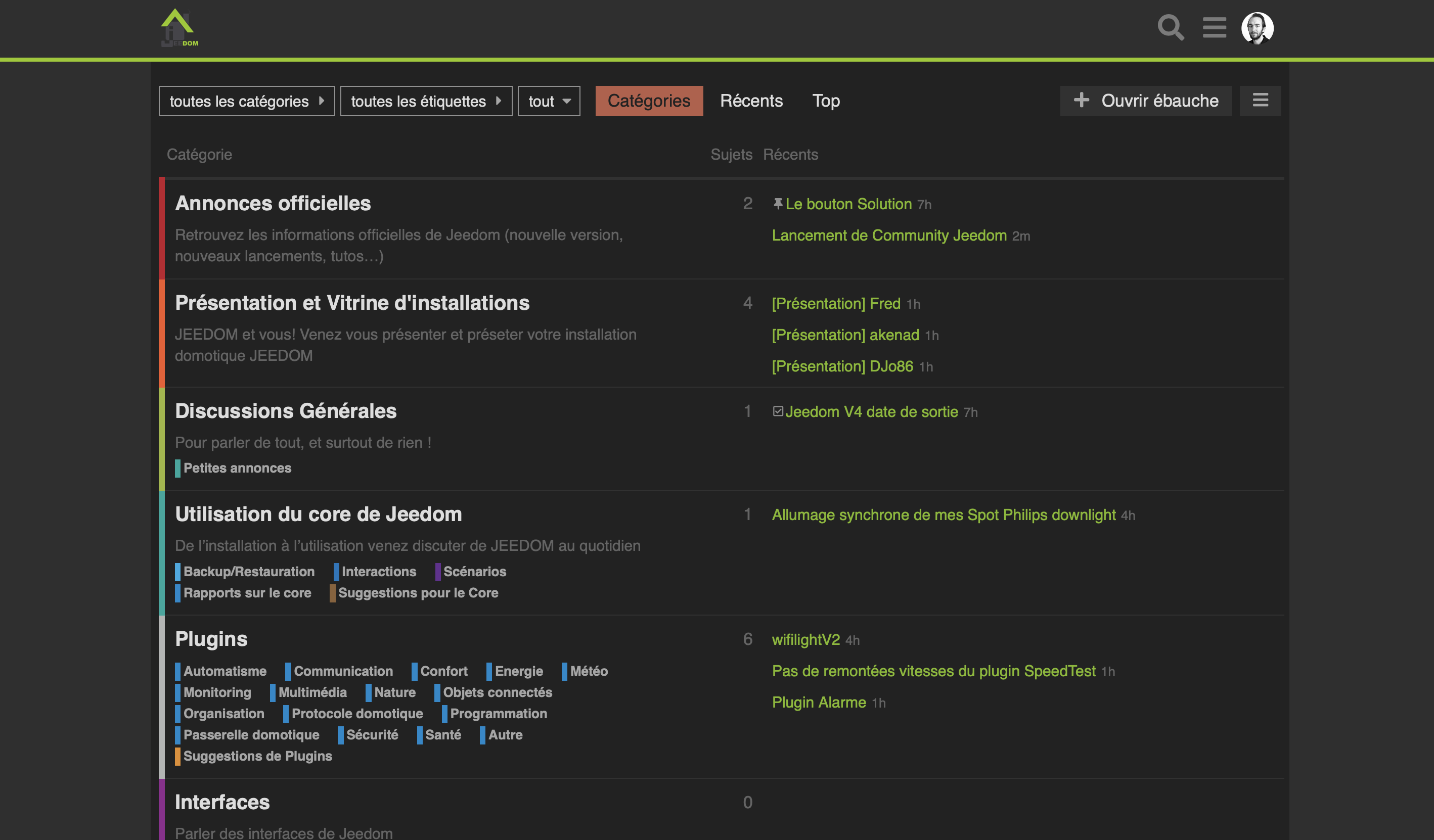Open topic '[Présentation] DJo86'
The image size is (1434, 840).
click(842, 366)
